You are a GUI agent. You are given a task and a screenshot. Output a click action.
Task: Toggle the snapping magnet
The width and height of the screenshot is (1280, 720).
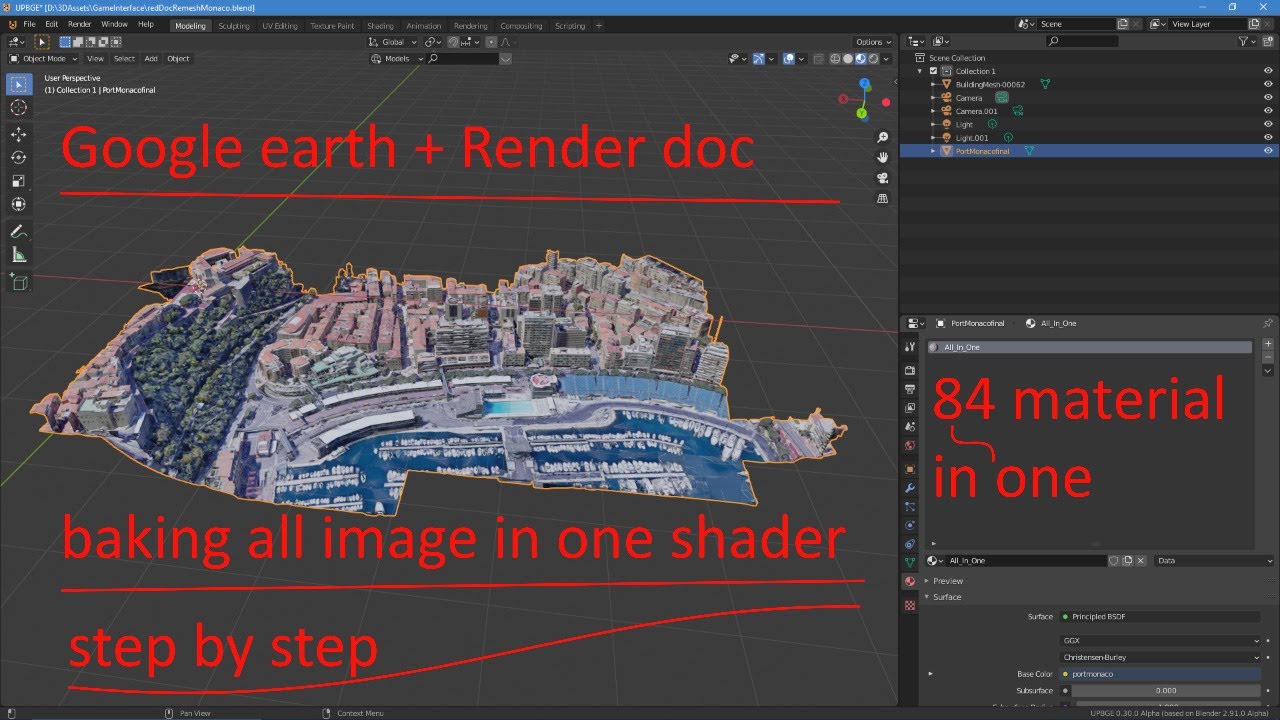click(454, 42)
